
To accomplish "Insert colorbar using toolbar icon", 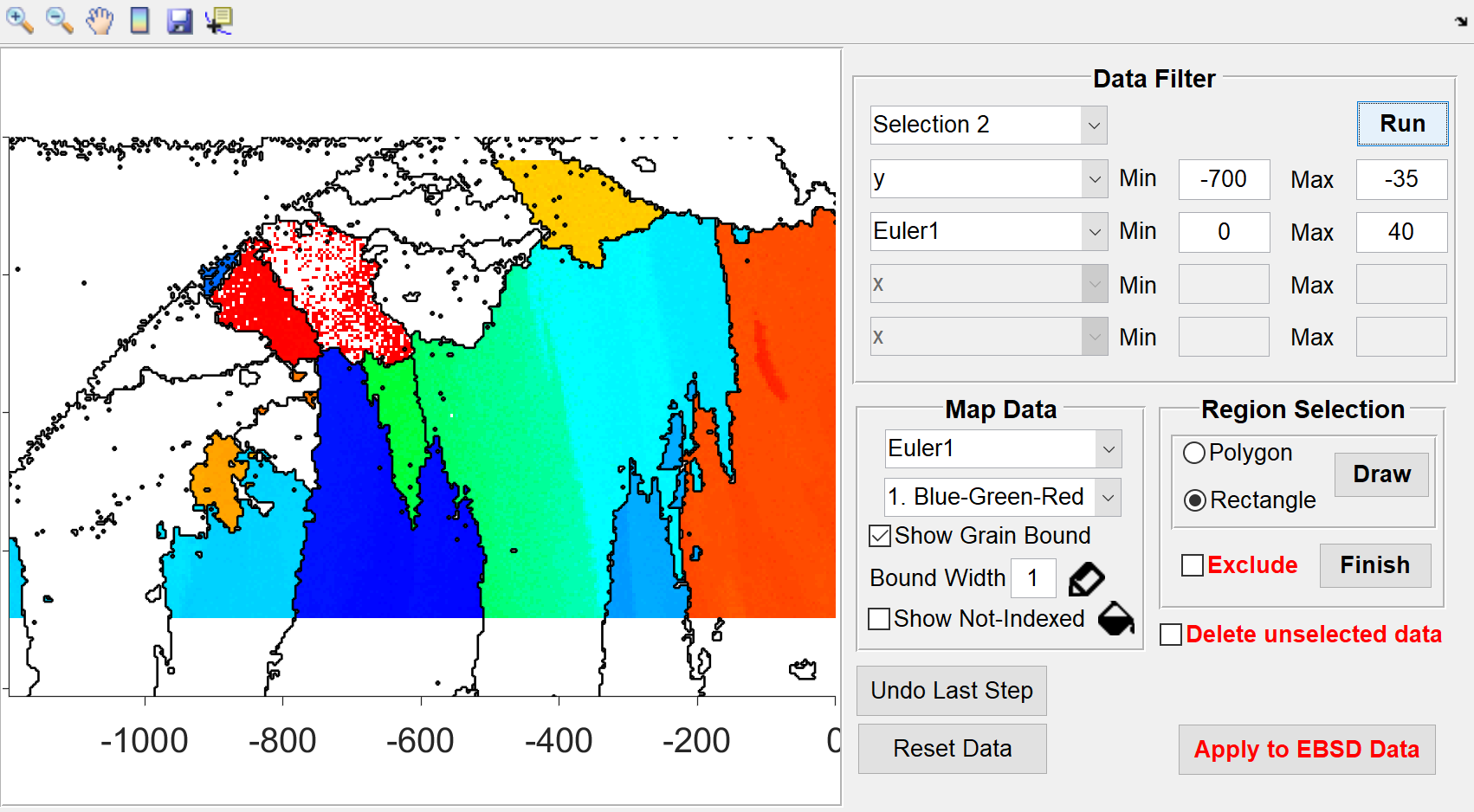I will coord(139,20).
